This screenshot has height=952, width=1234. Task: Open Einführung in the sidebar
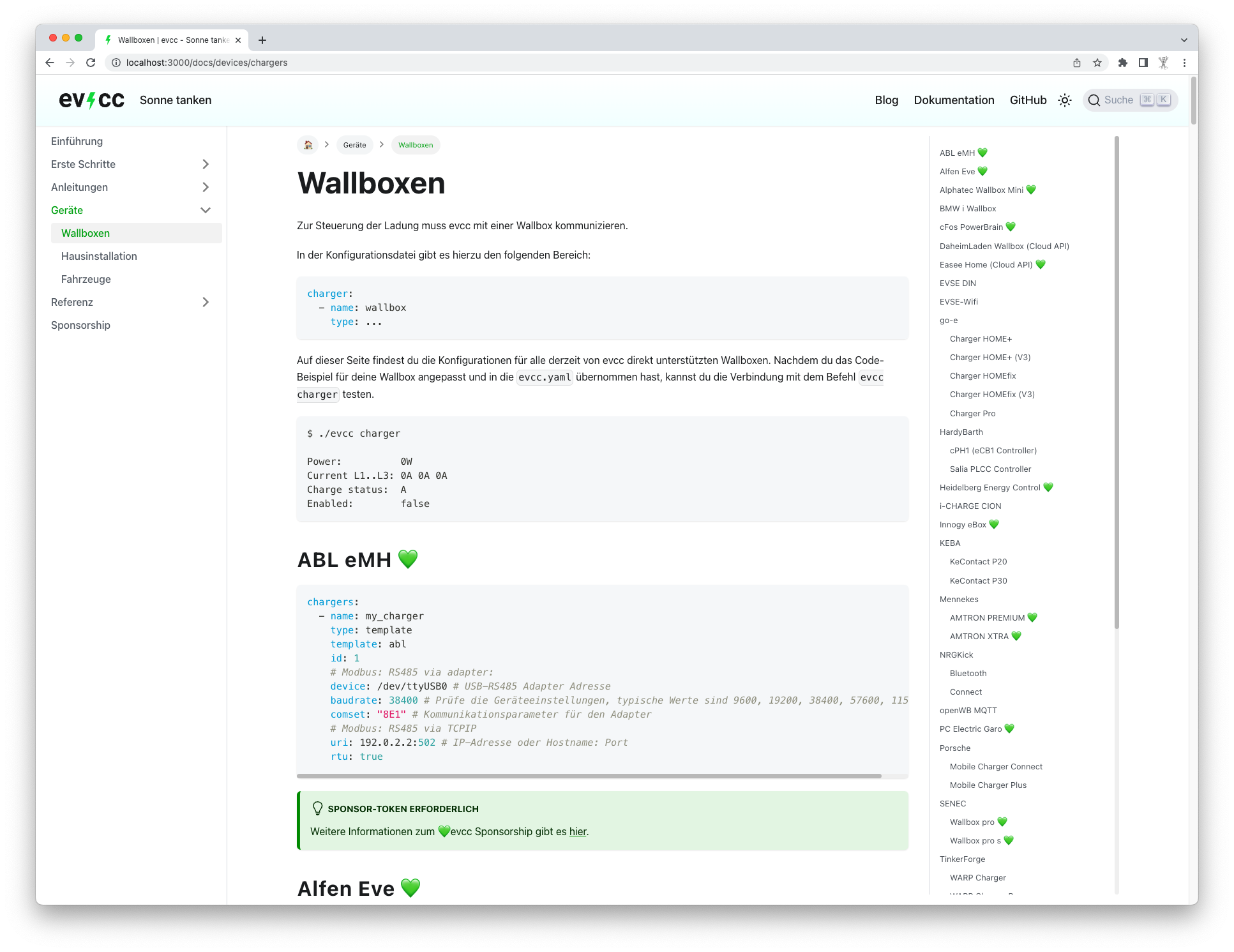pyautogui.click(x=77, y=141)
